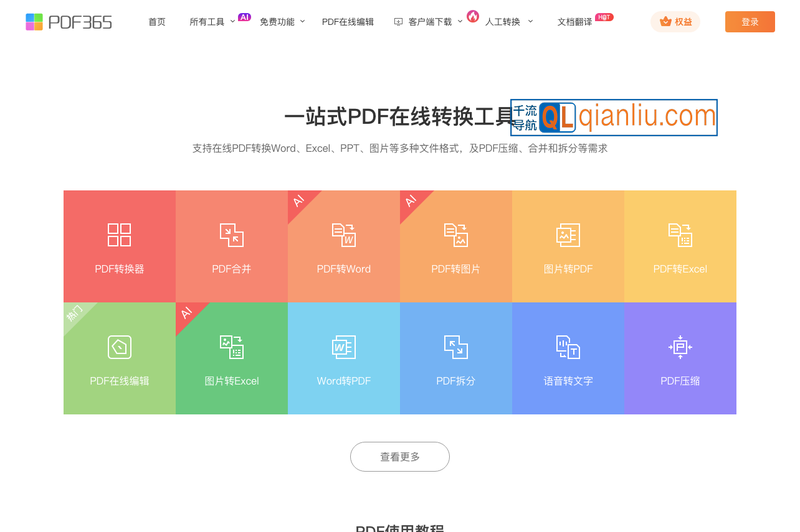This screenshot has height=532, width=800.
Task: Click the PDF合并 tile label
Action: pyautogui.click(x=232, y=269)
